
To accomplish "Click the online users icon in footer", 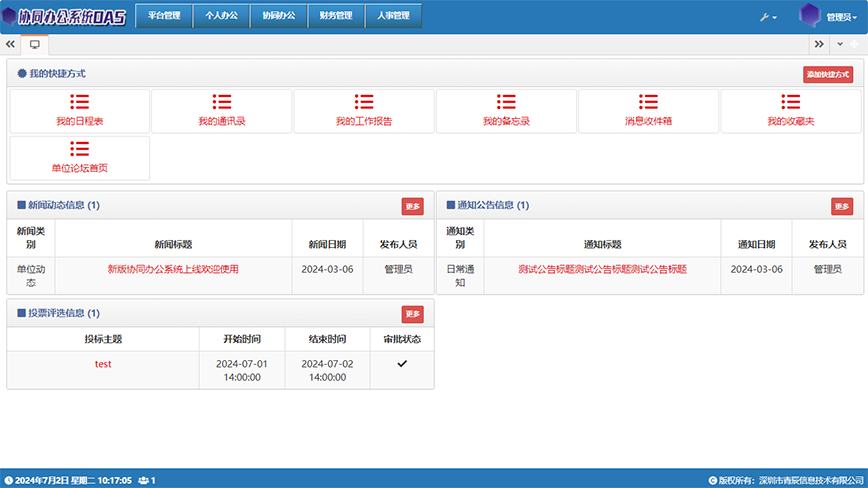I will 144,480.
